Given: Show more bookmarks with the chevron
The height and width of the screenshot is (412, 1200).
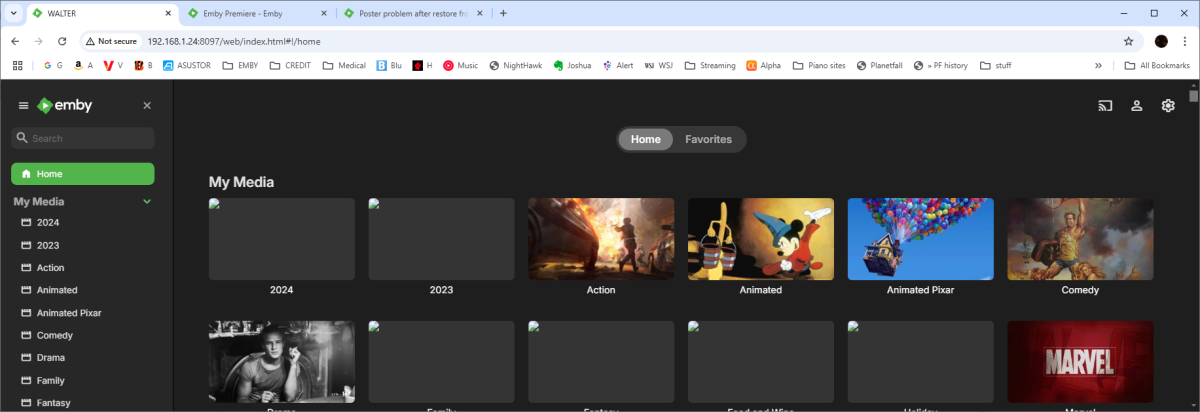Looking at the screenshot, I should [x=1099, y=65].
